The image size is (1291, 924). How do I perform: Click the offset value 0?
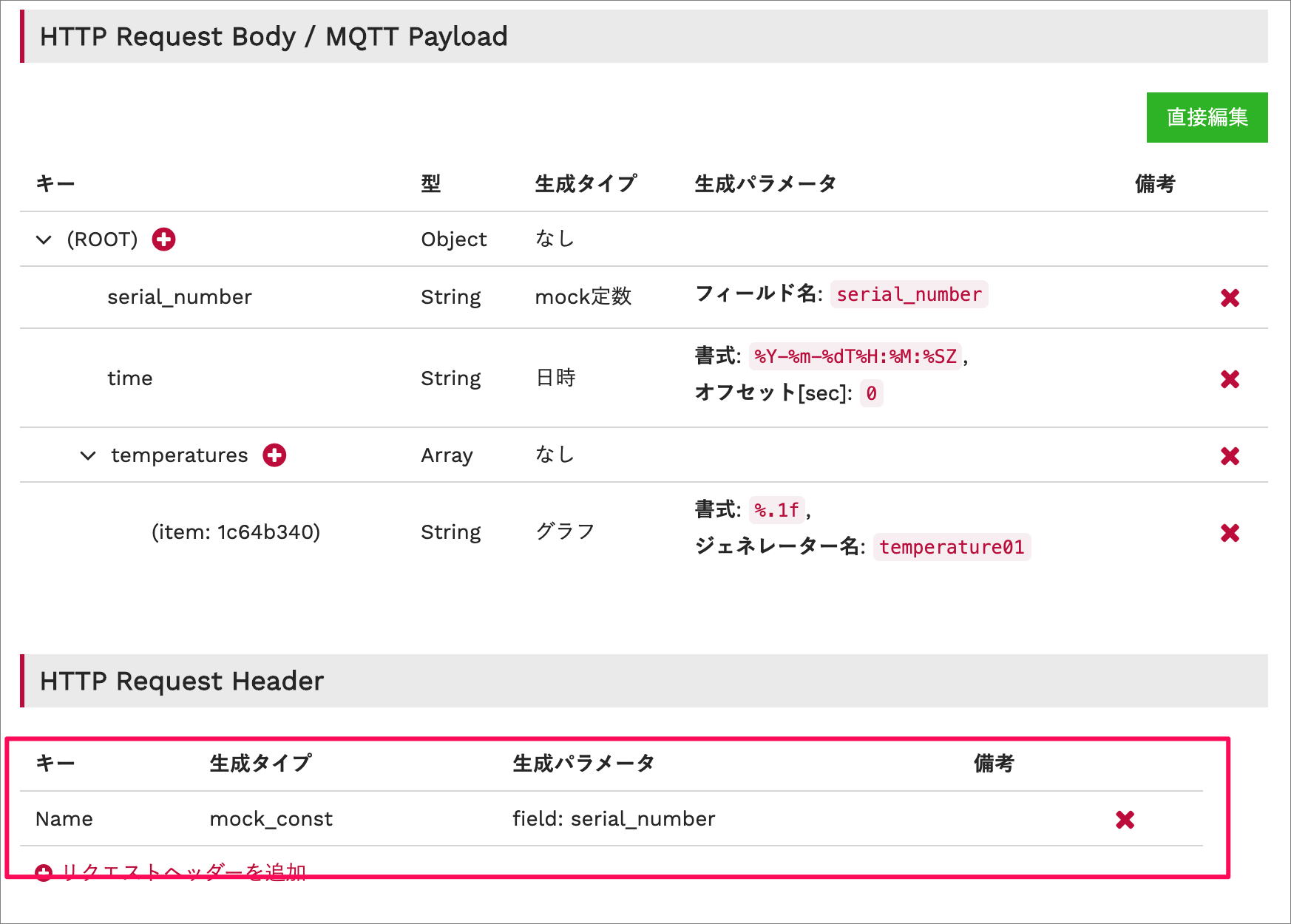tap(871, 393)
